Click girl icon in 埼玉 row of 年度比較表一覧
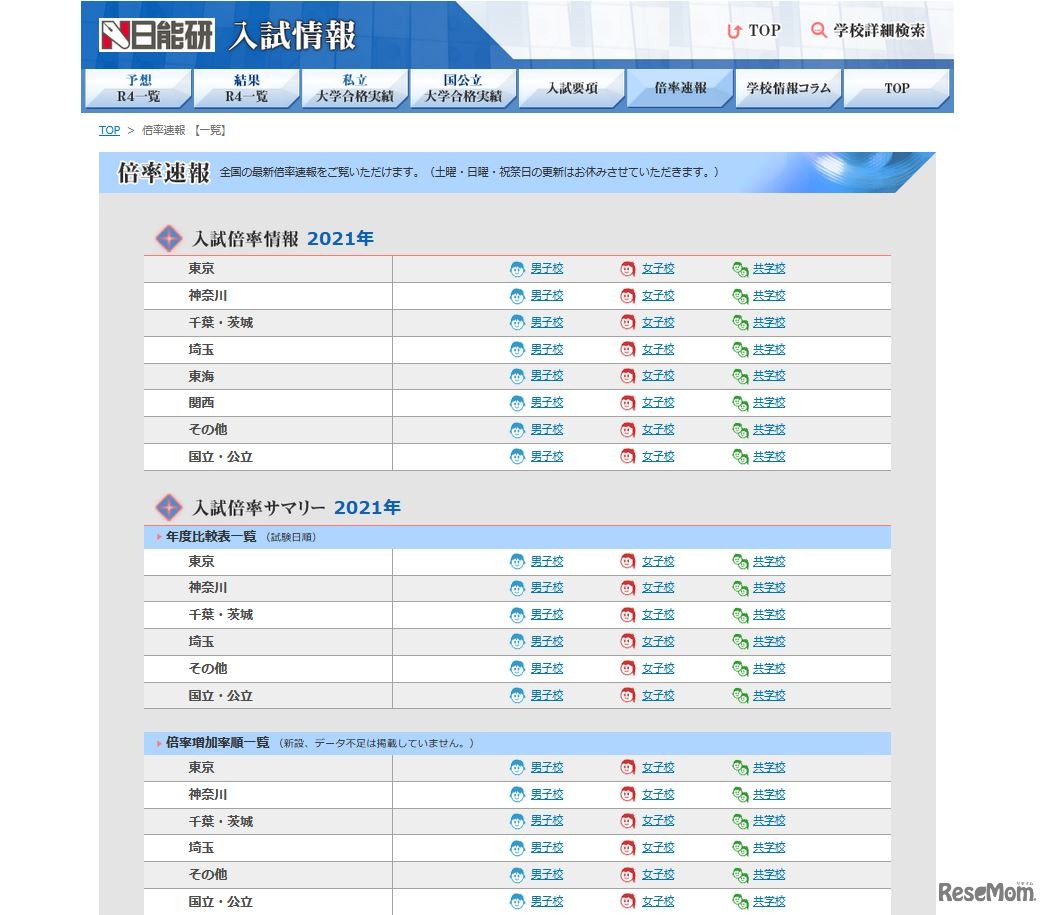The height and width of the screenshot is (915, 1049). pyautogui.click(x=628, y=641)
